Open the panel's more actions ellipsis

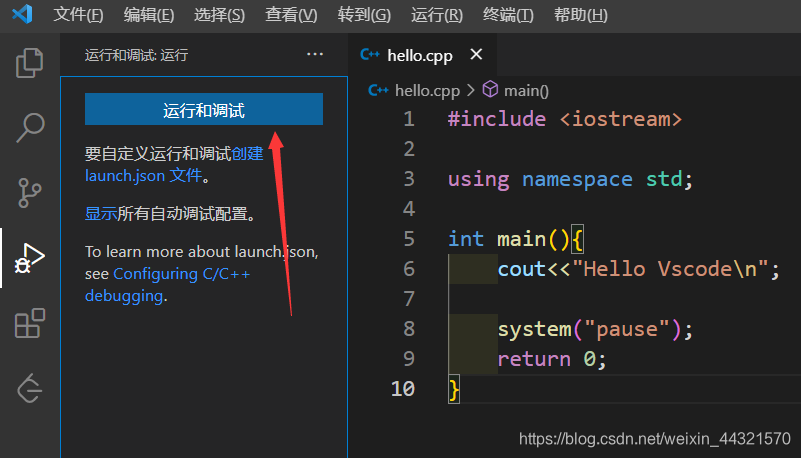click(x=315, y=54)
